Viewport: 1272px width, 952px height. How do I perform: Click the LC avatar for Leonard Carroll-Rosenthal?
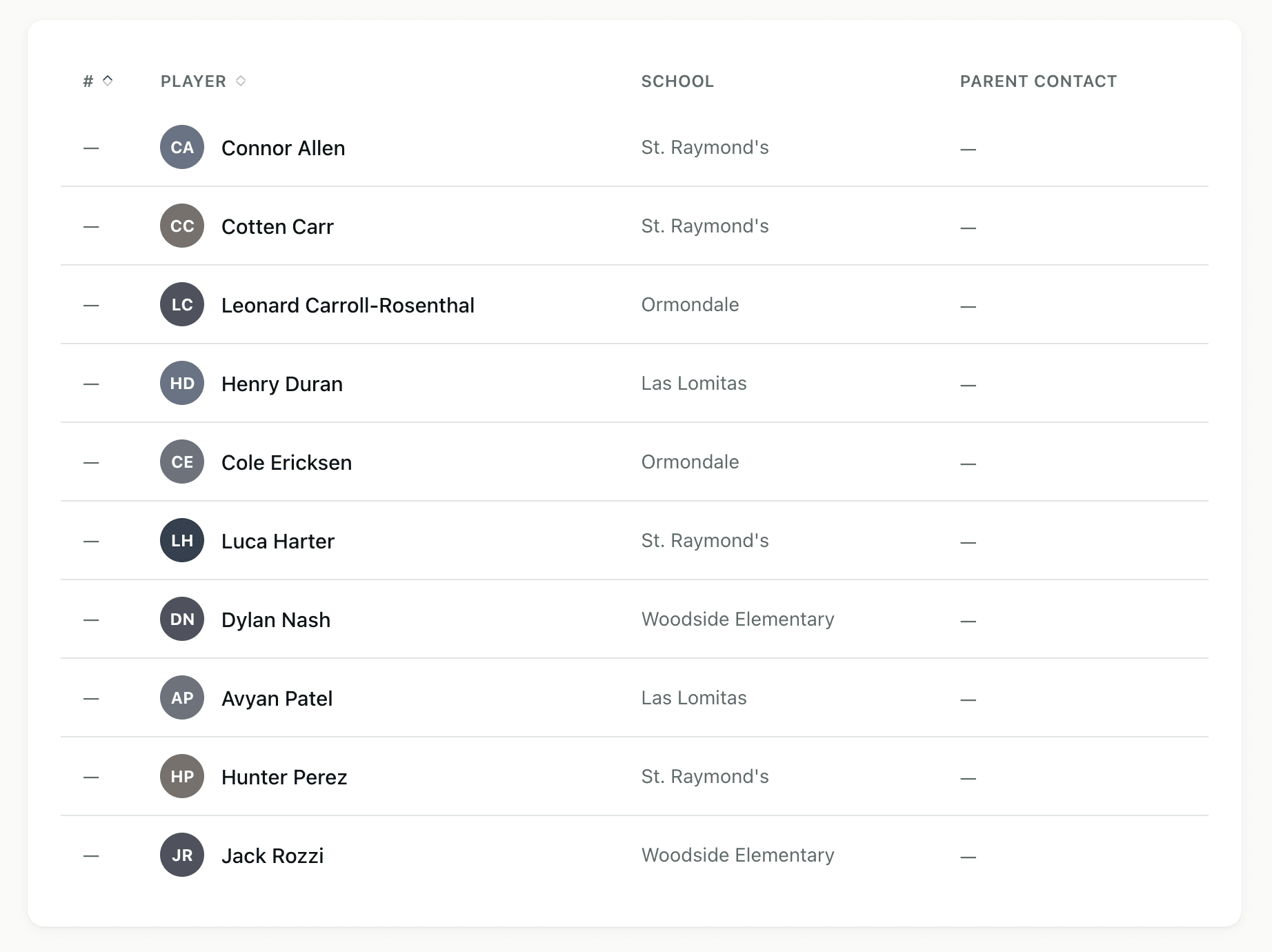tap(181, 304)
